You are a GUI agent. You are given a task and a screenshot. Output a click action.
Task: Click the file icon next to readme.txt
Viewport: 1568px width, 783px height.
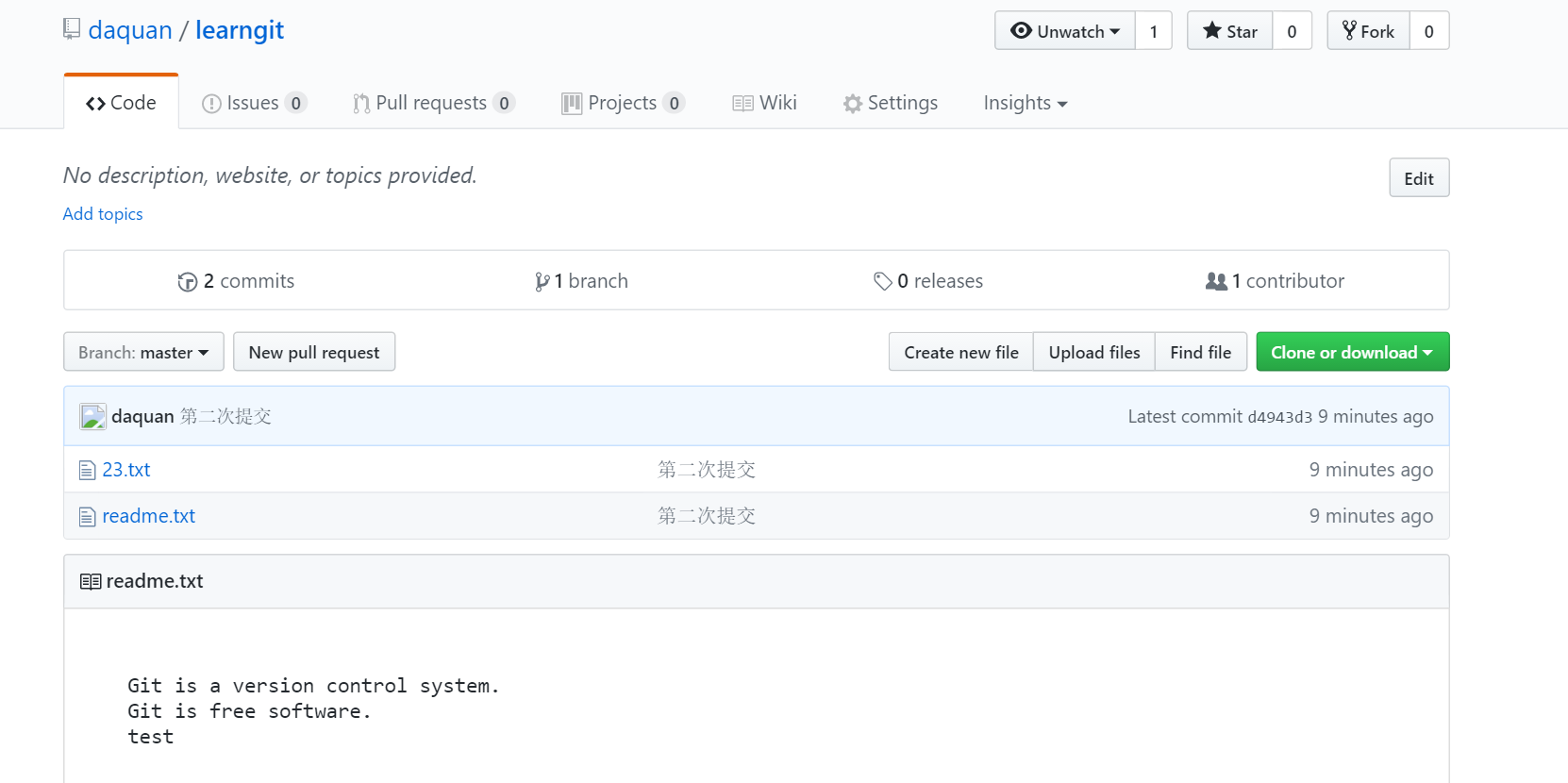(88, 516)
